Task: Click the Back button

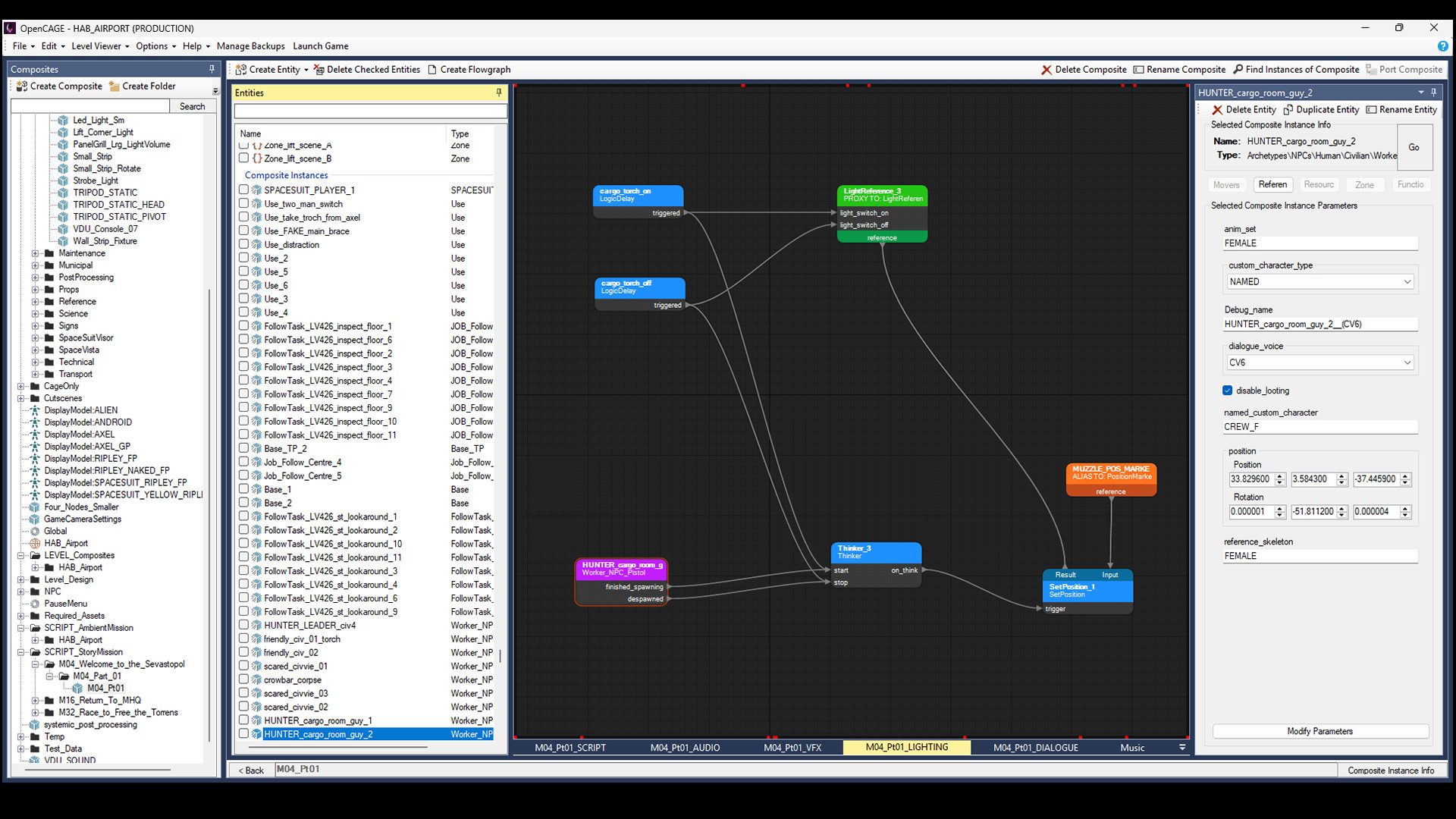Action: click(251, 770)
